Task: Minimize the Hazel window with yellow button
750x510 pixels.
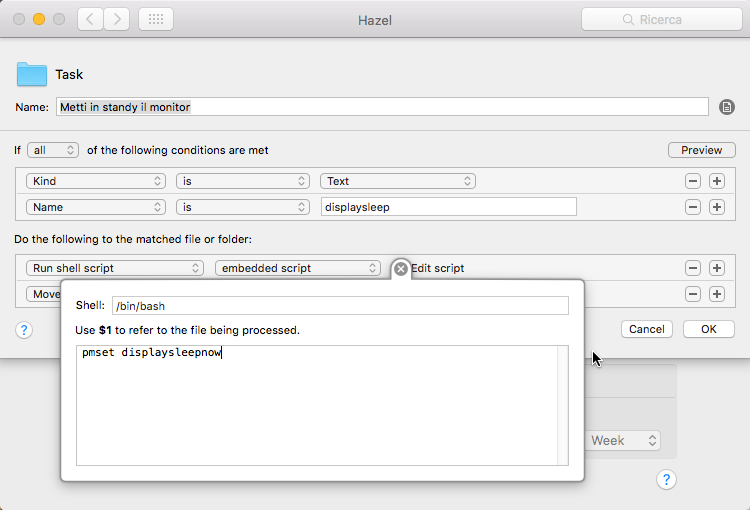Action: pyautogui.click(x=39, y=19)
